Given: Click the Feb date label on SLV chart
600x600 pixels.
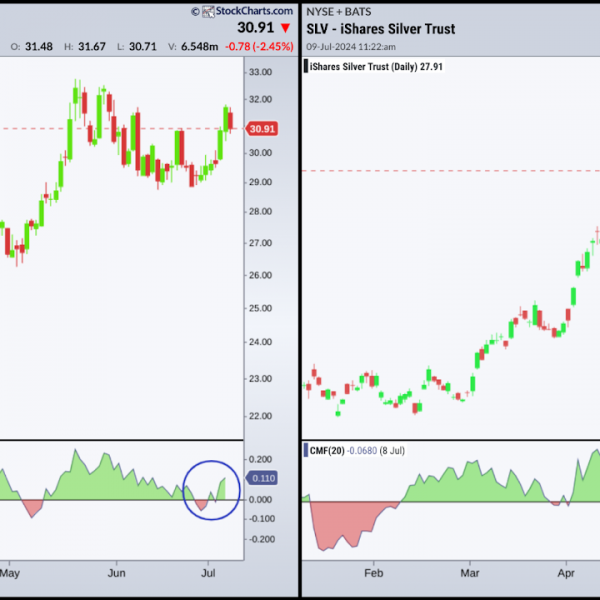Looking at the screenshot, I should [373, 573].
